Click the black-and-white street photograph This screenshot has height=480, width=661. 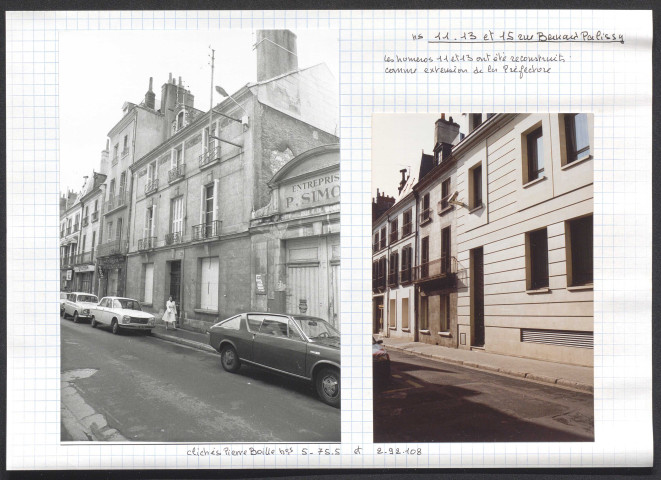pos(200,235)
